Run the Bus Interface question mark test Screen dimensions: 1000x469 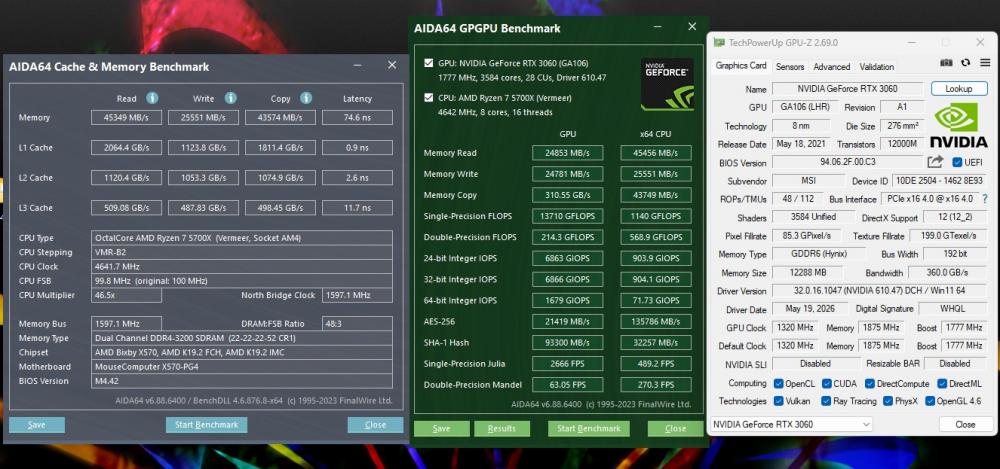pyautogui.click(x=985, y=199)
